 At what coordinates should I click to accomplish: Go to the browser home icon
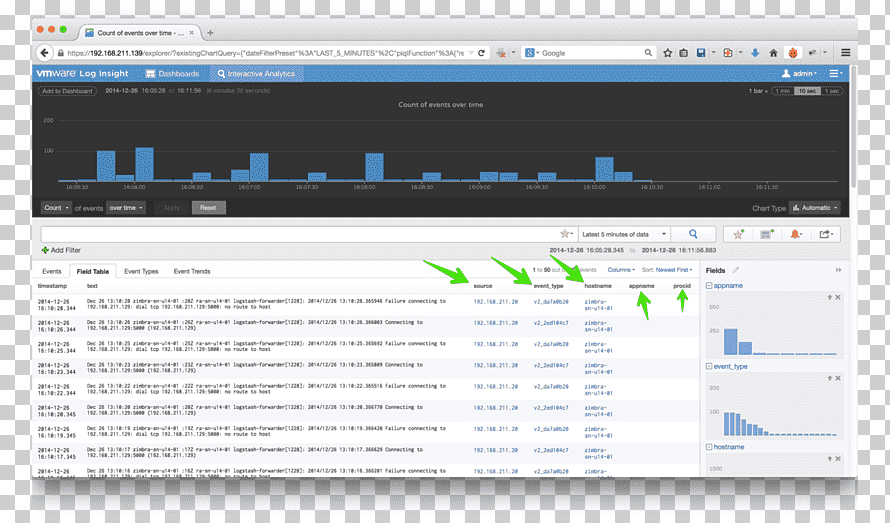click(x=773, y=53)
